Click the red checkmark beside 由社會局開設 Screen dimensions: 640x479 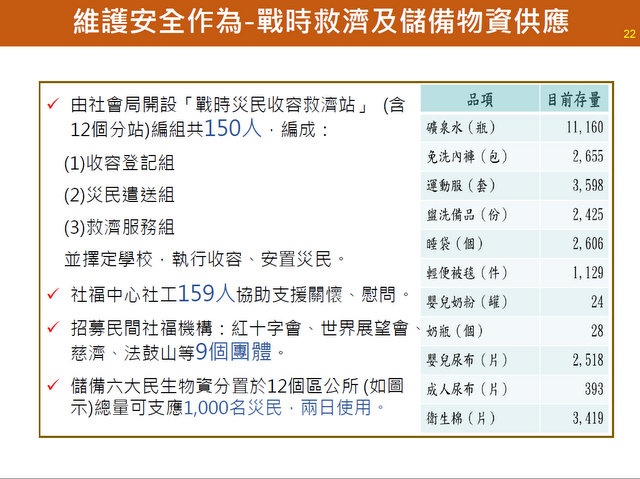pyautogui.click(x=53, y=104)
